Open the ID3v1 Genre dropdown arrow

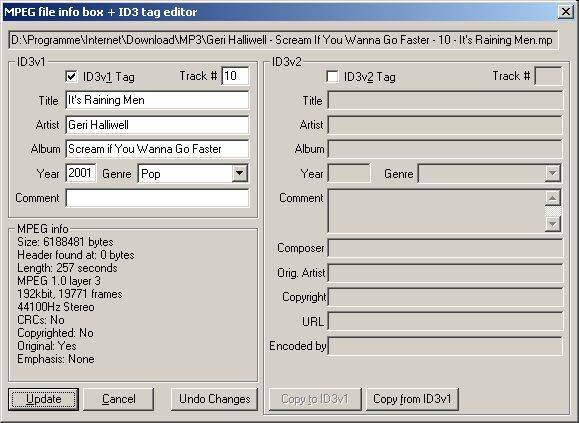239,173
